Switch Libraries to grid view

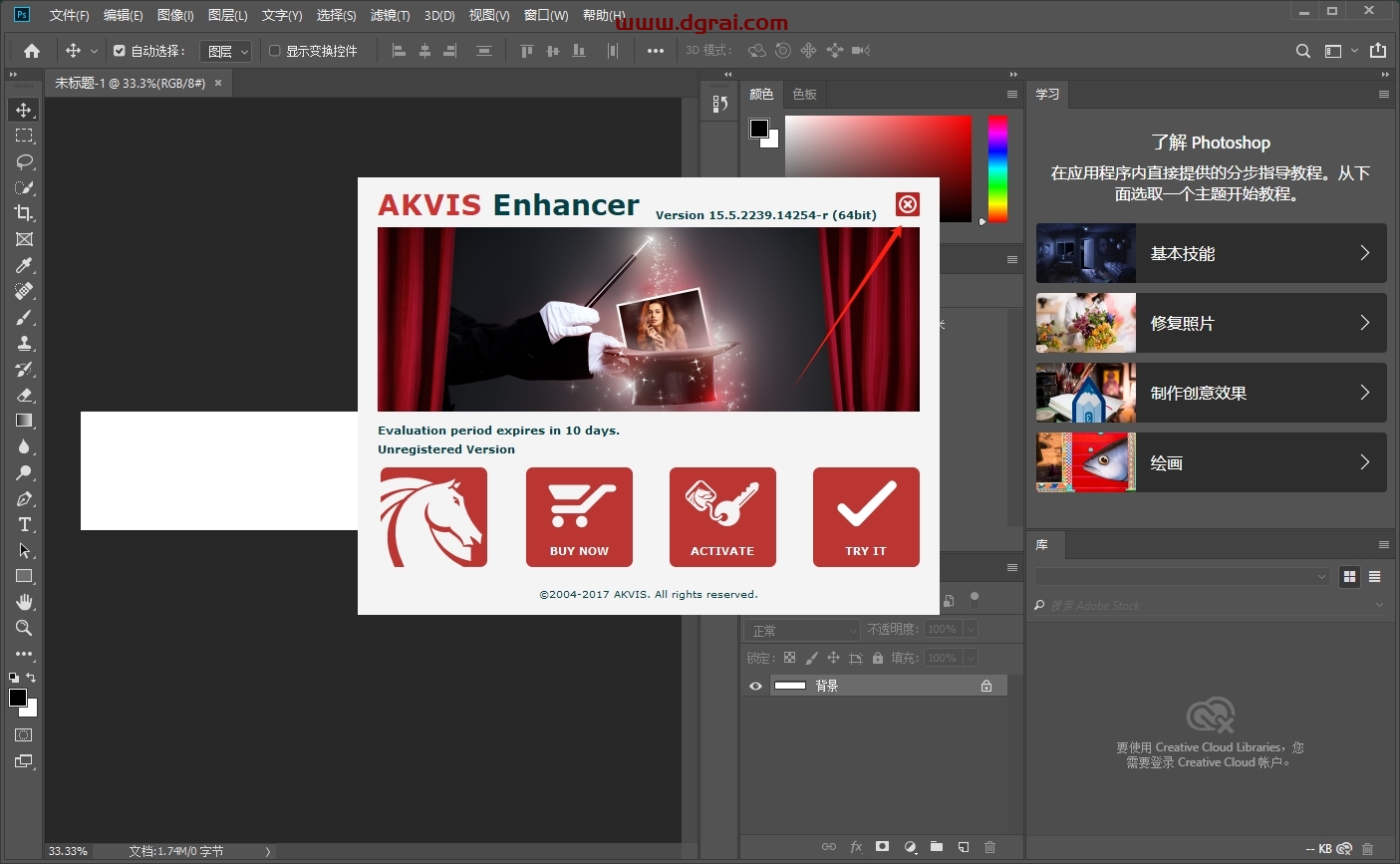tap(1350, 576)
